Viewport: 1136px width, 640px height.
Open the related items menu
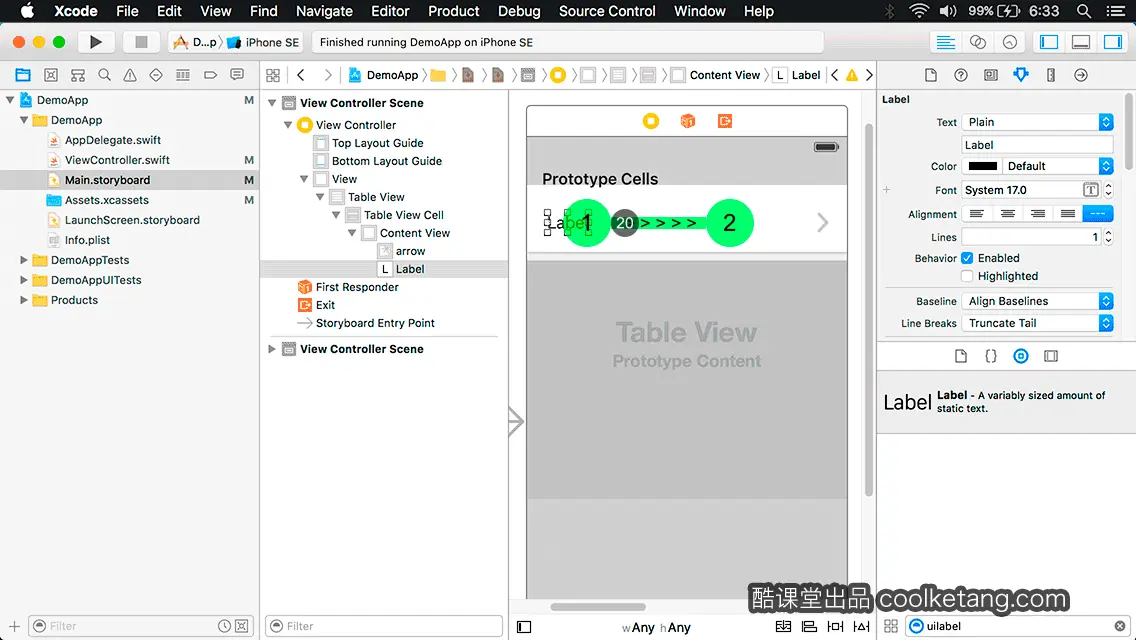coord(273,75)
